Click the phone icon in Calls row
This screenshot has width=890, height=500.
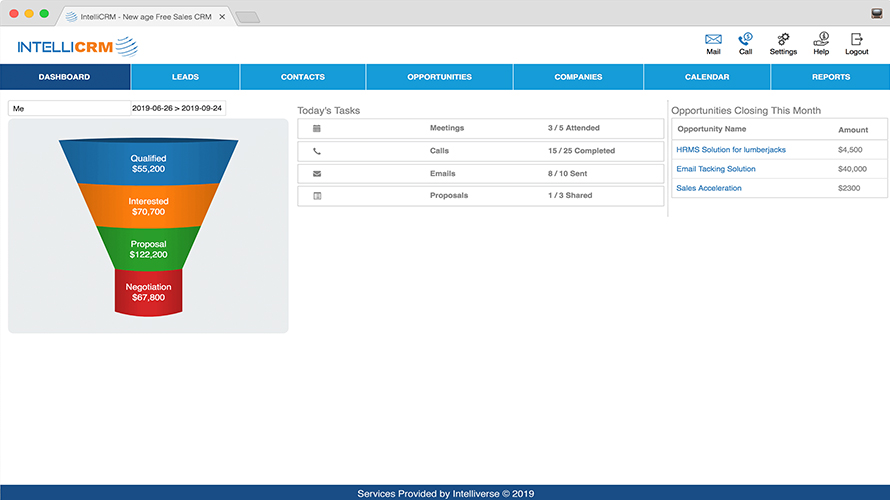point(317,151)
